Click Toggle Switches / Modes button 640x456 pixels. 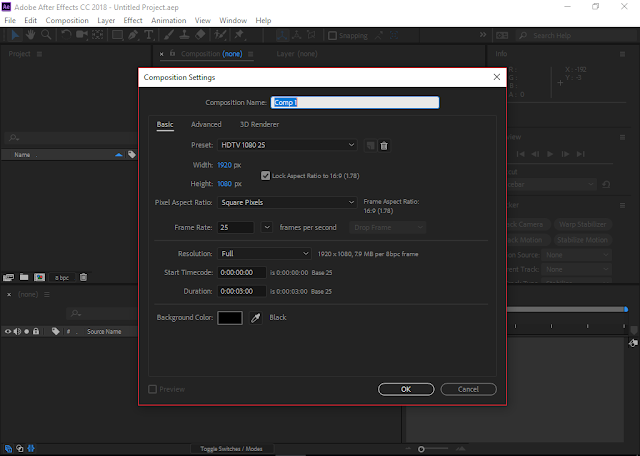click(231, 449)
